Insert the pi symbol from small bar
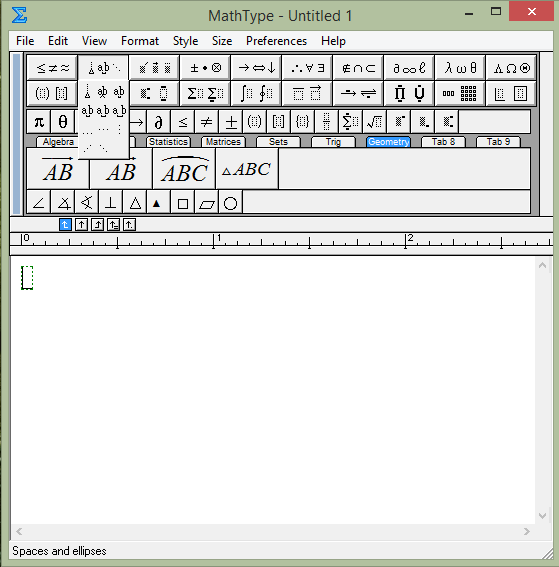The height and width of the screenshot is (567, 559). (39, 122)
